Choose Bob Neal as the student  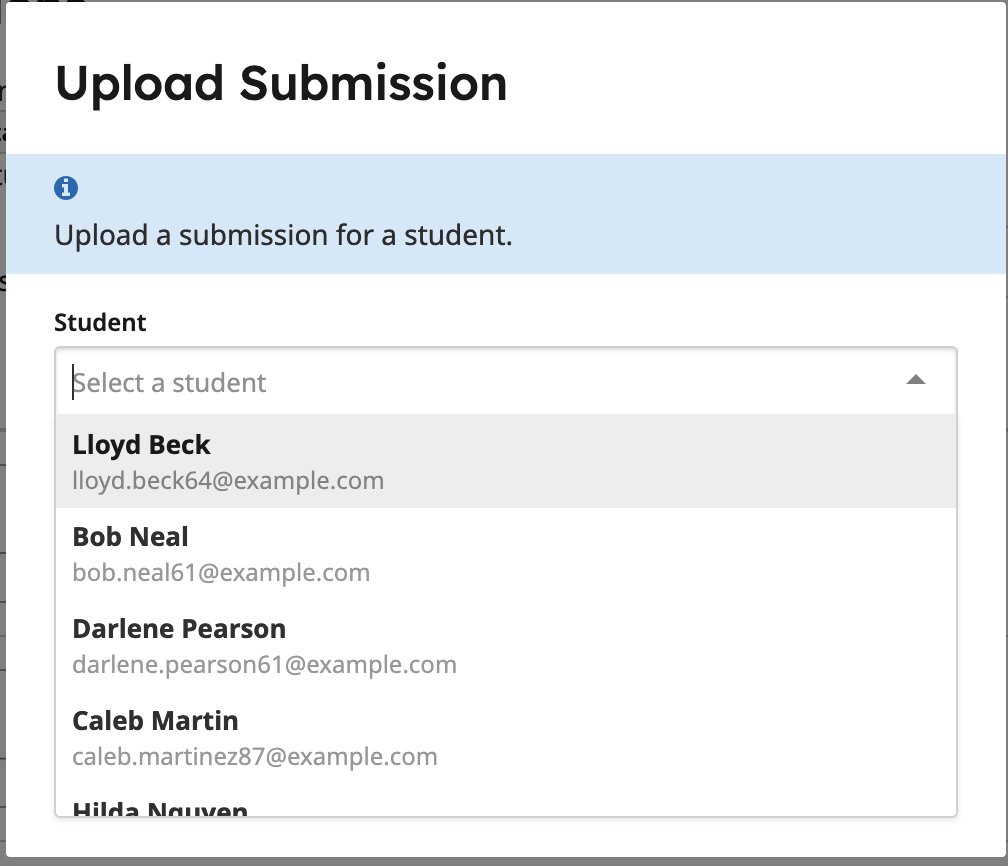click(506, 554)
